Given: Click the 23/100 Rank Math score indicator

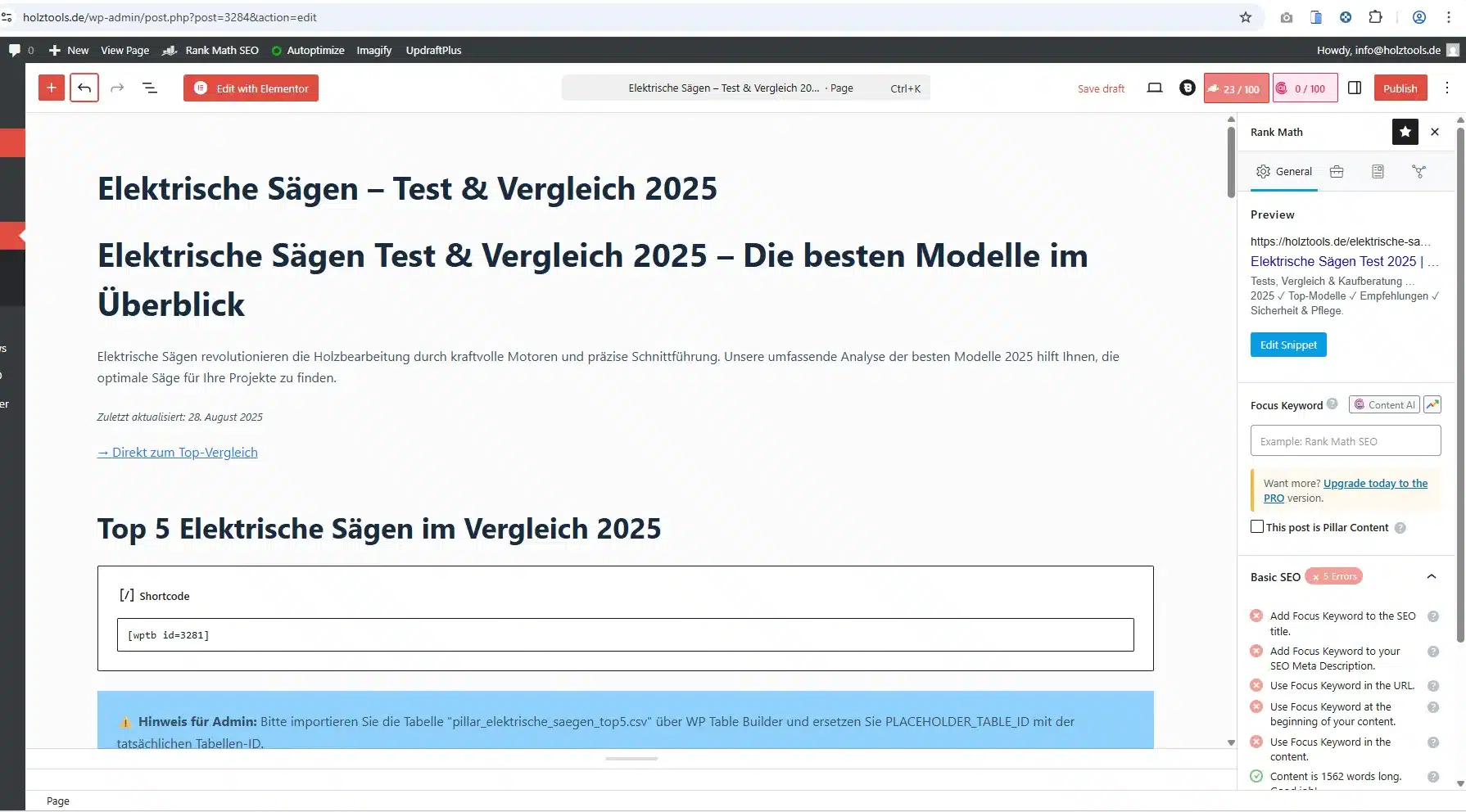Looking at the screenshot, I should pyautogui.click(x=1235, y=88).
